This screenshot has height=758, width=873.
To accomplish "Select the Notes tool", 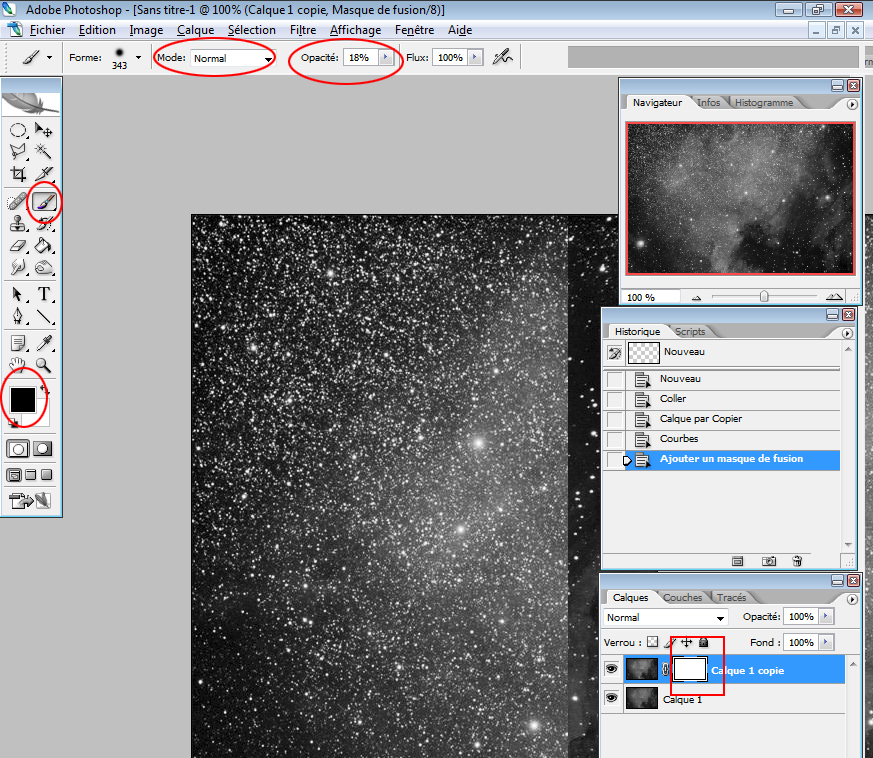I will 18,343.
